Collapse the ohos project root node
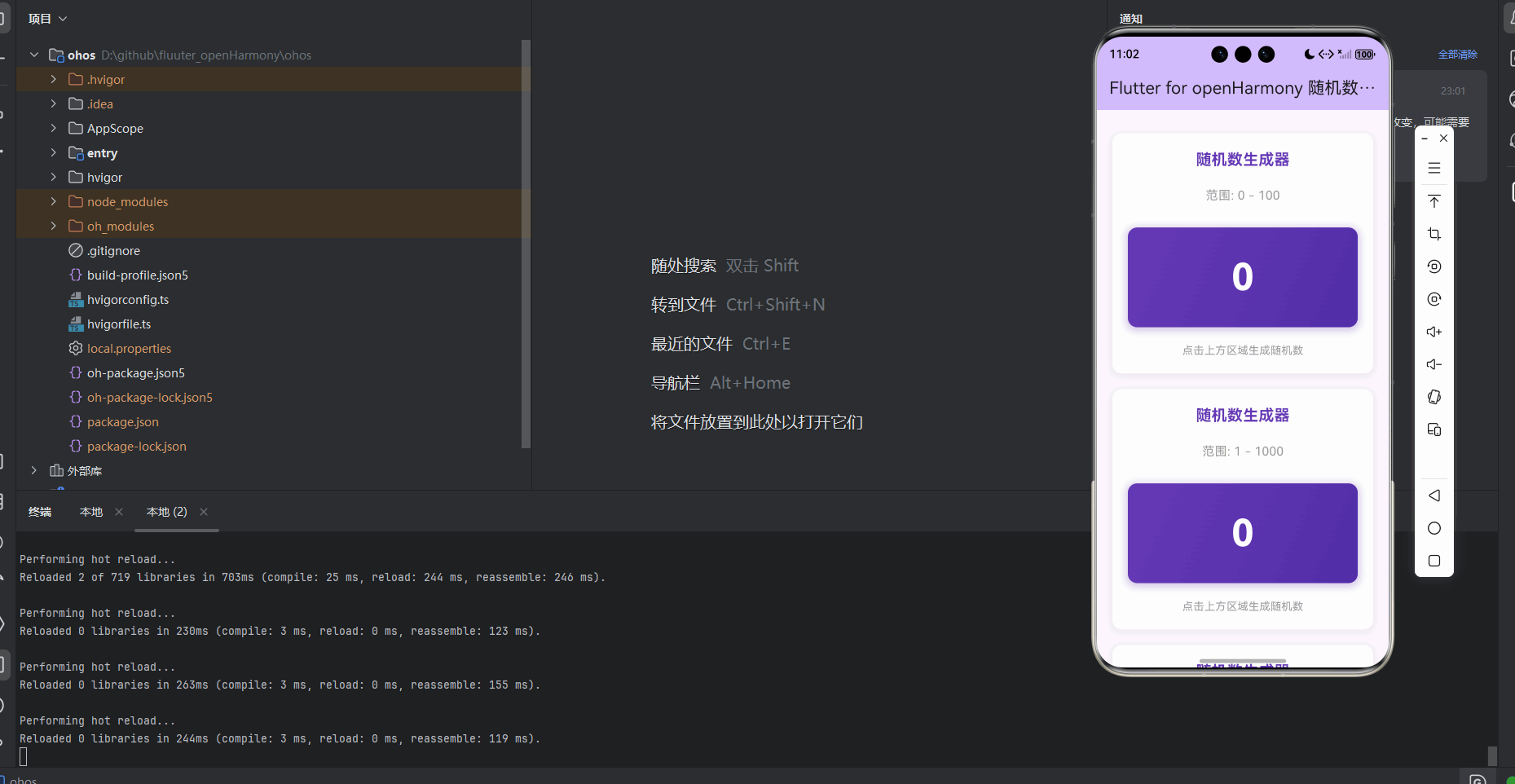 [33, 55]
